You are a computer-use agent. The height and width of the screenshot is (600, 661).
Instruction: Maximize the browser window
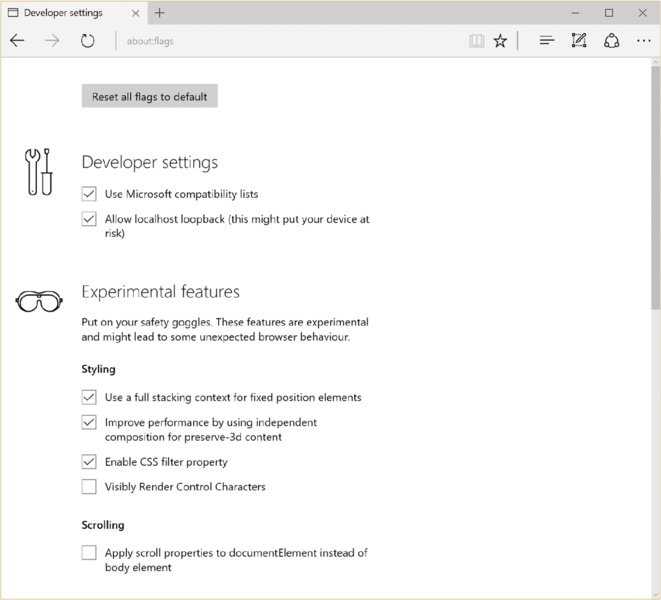click(609, 13)
